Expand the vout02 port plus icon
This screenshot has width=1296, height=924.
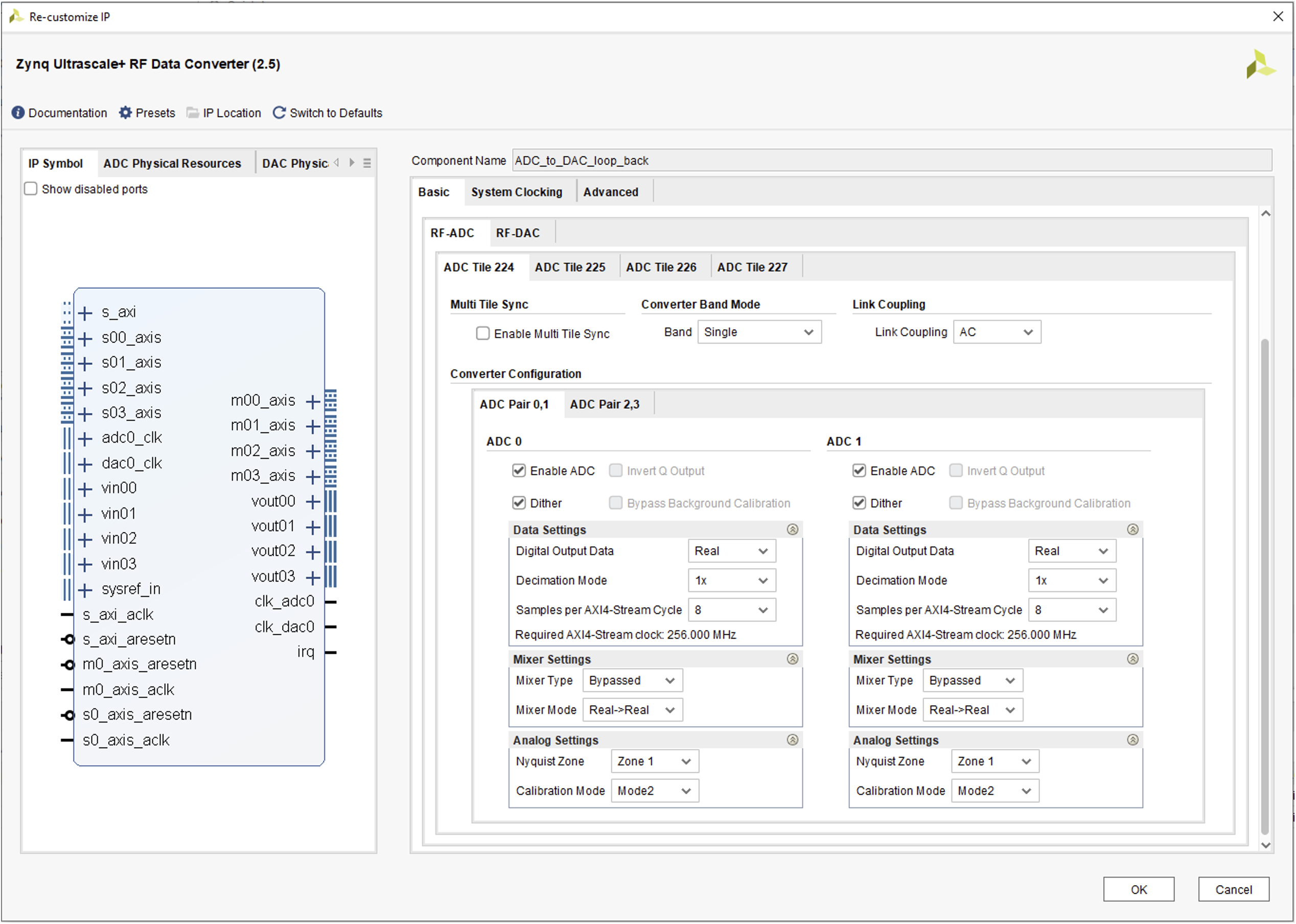coord(313,552)
